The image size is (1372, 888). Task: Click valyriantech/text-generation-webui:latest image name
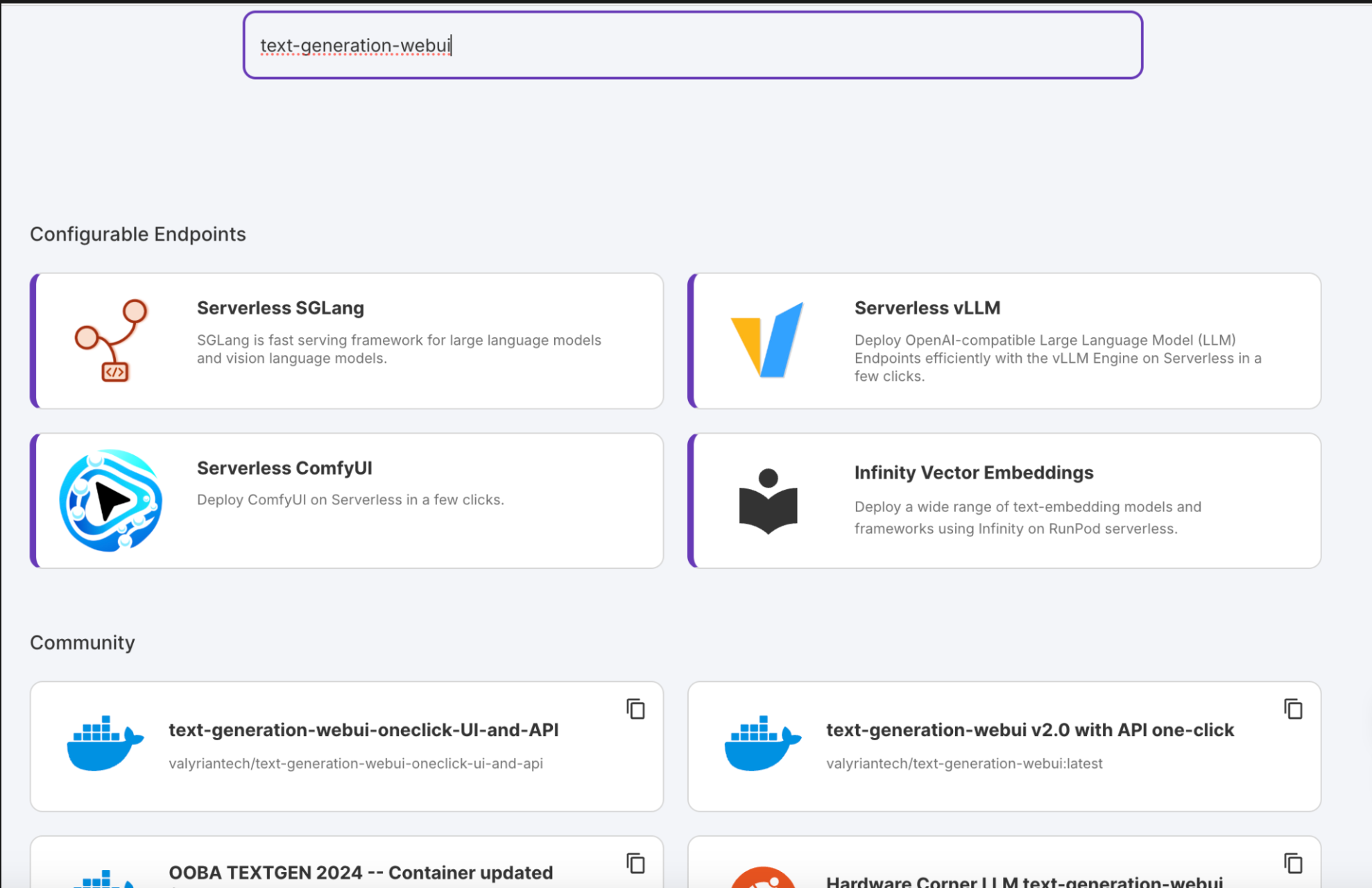coord(963,763)
